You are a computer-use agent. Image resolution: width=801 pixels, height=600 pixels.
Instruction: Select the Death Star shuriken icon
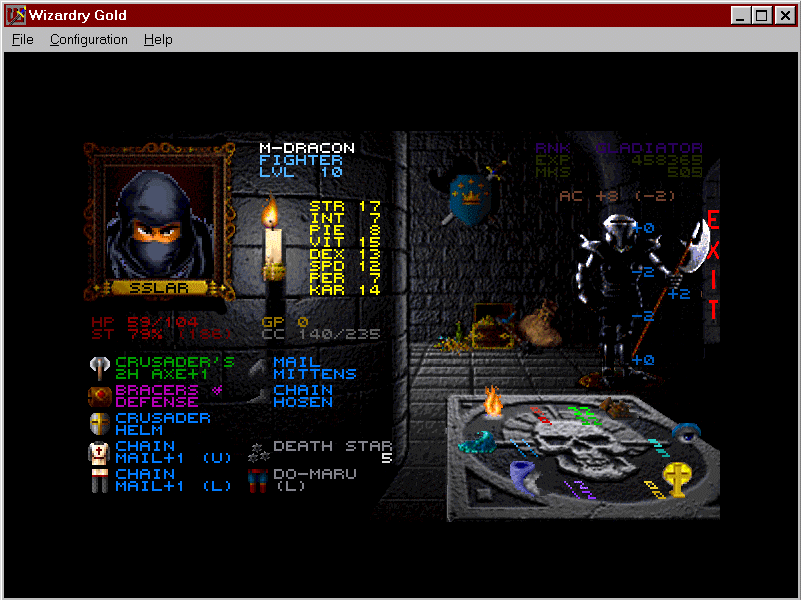tap(257, 451)
